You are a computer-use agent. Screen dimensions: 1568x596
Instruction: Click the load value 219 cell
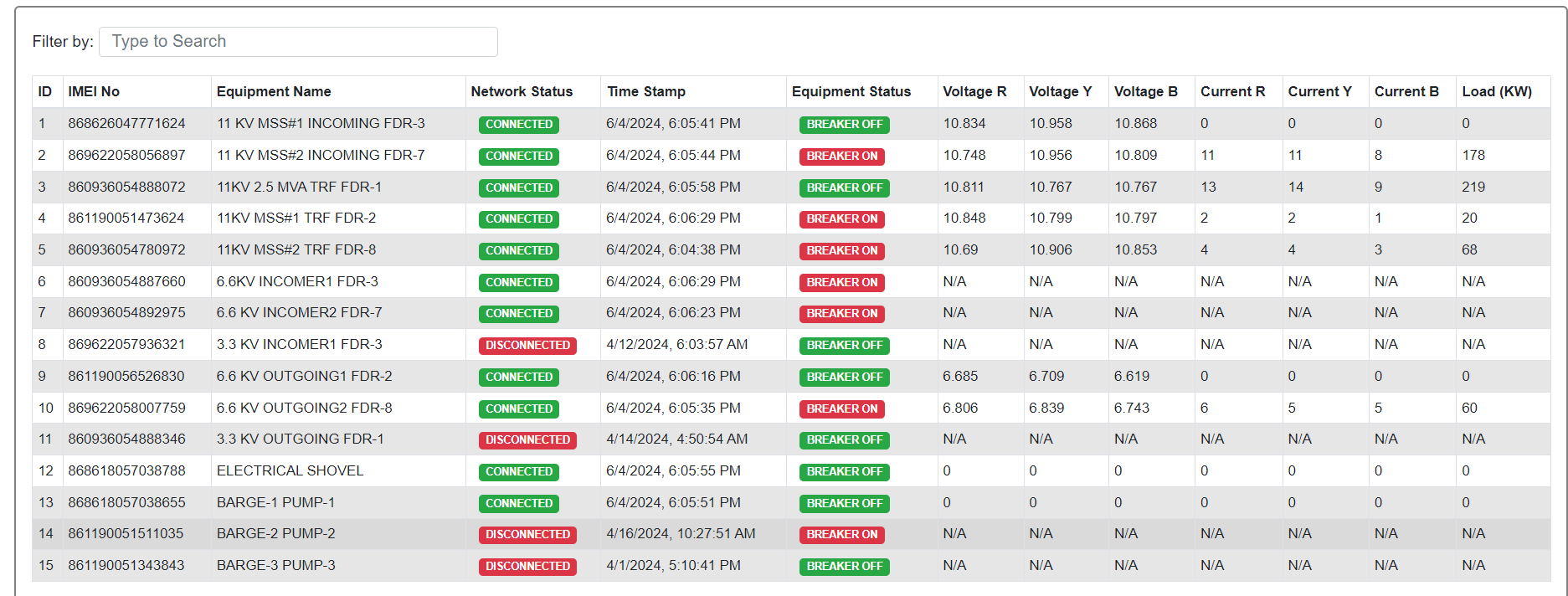pyautogui.click(x=1473, y=188)
